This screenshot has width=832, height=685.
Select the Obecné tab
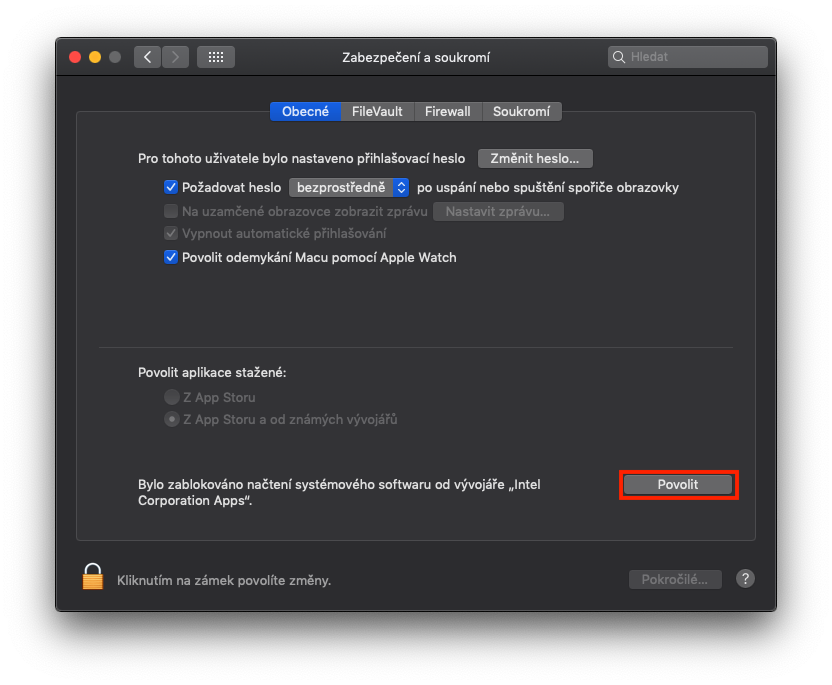pyautogui.click(x=305, y=111)
